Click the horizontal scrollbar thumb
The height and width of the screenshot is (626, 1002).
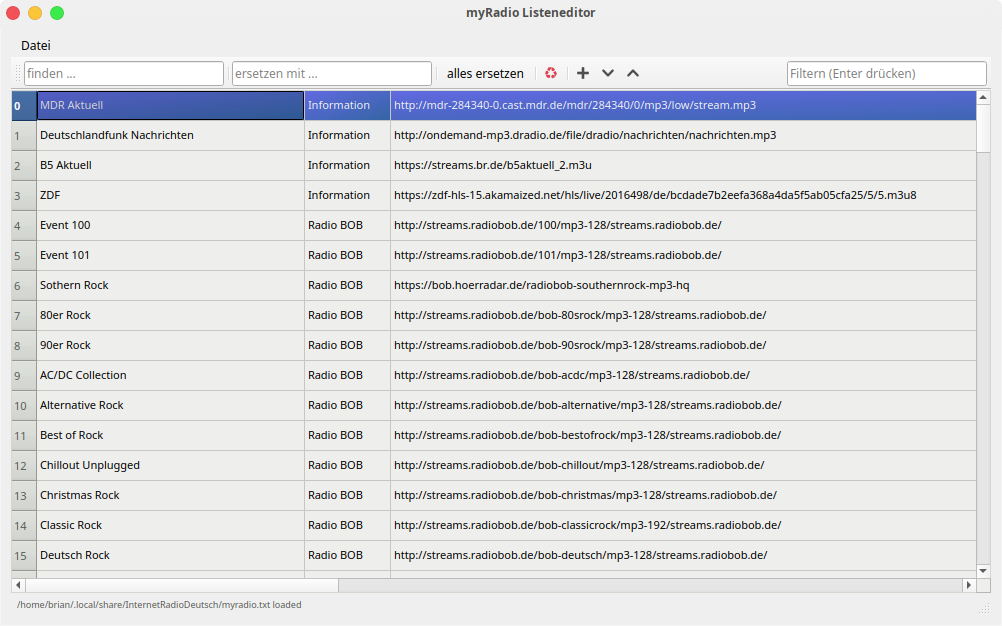pyautogui.click(x=181, y=584)
